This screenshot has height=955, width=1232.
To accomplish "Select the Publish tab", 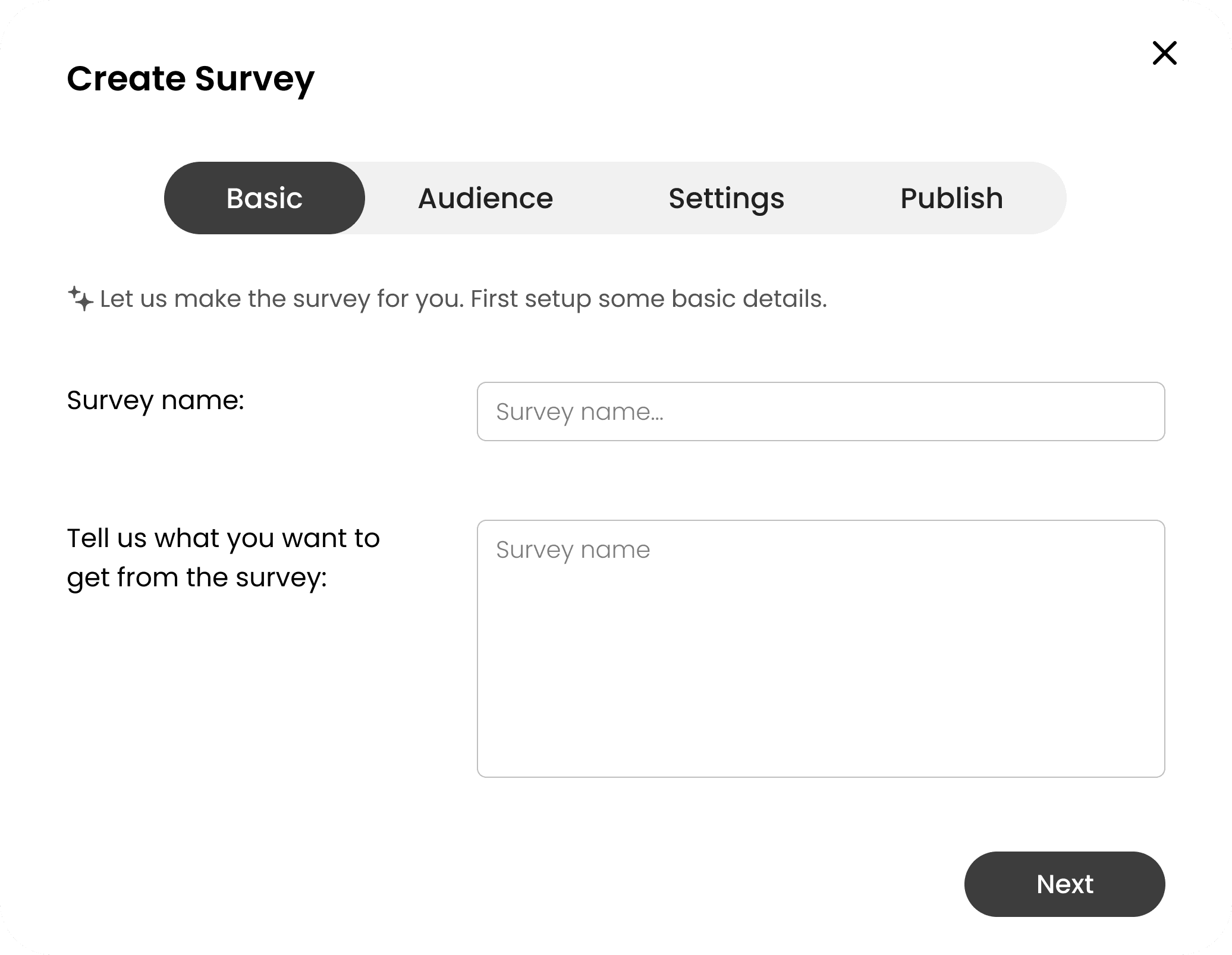I will click(951, 198).
